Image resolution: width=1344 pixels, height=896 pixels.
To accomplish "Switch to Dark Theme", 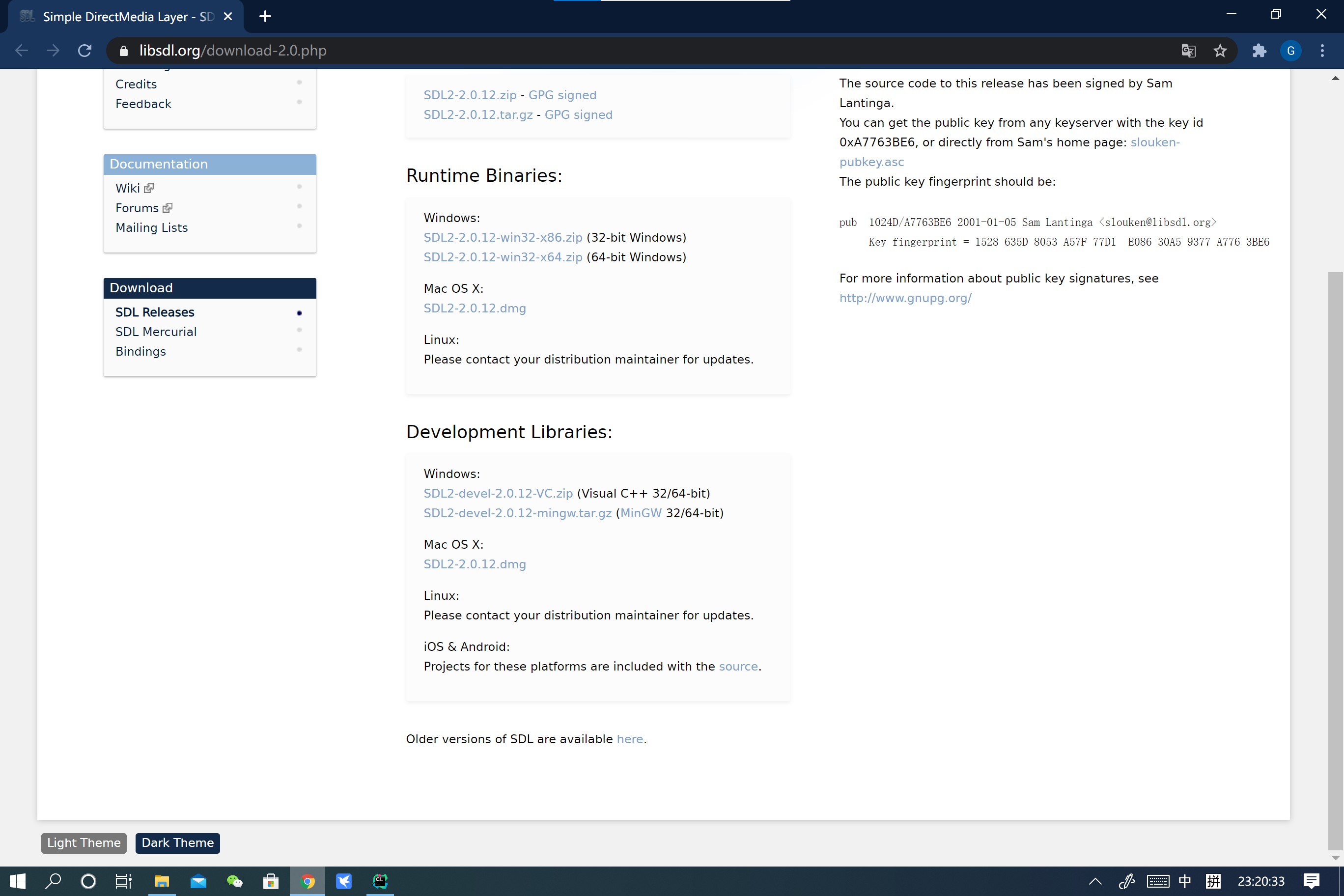I will click(178, 843).
